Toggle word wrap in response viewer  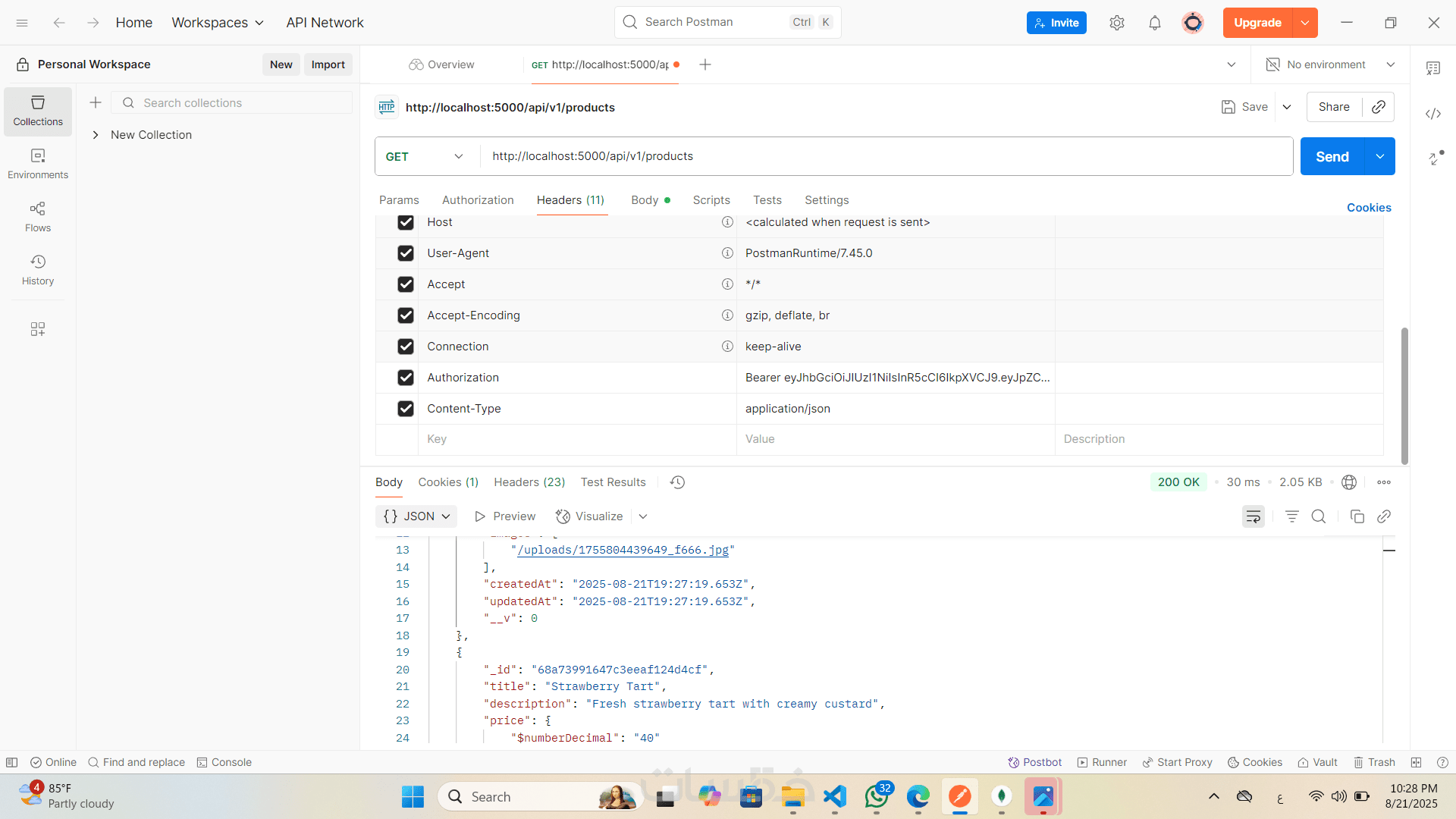point(1253,516)
